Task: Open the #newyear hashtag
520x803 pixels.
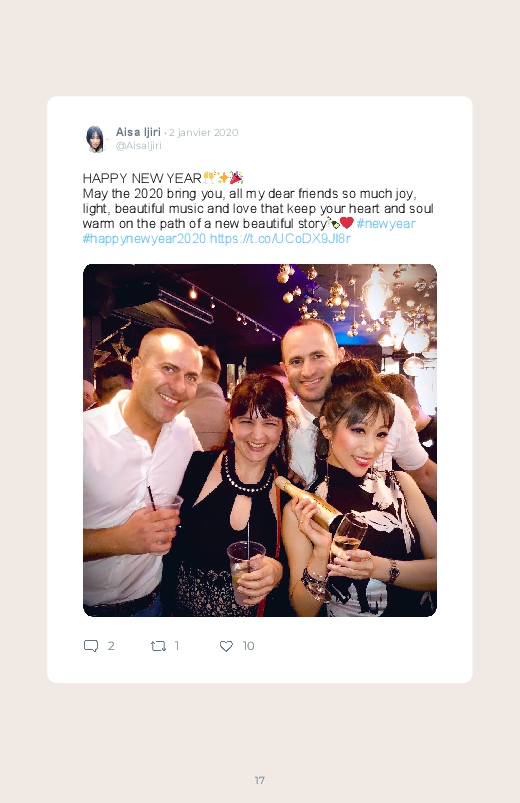Action: [x=386, y=224]
